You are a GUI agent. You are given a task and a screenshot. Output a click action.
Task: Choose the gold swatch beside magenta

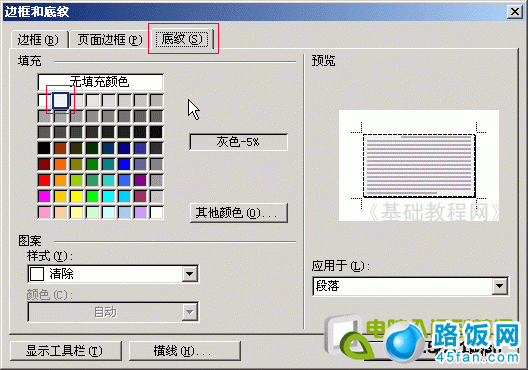pyautogui.click(x=61, y=197)
